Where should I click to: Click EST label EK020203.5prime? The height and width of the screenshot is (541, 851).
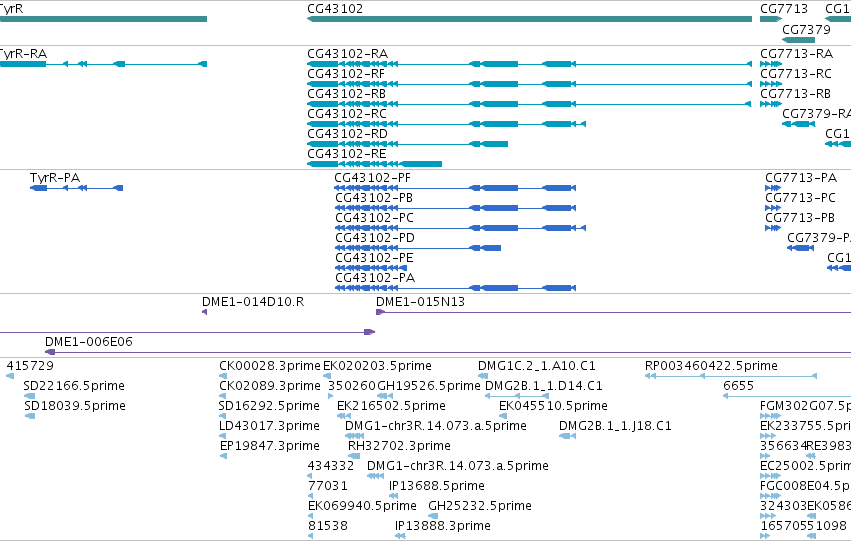pyautogui.click(x=377, y=366)
